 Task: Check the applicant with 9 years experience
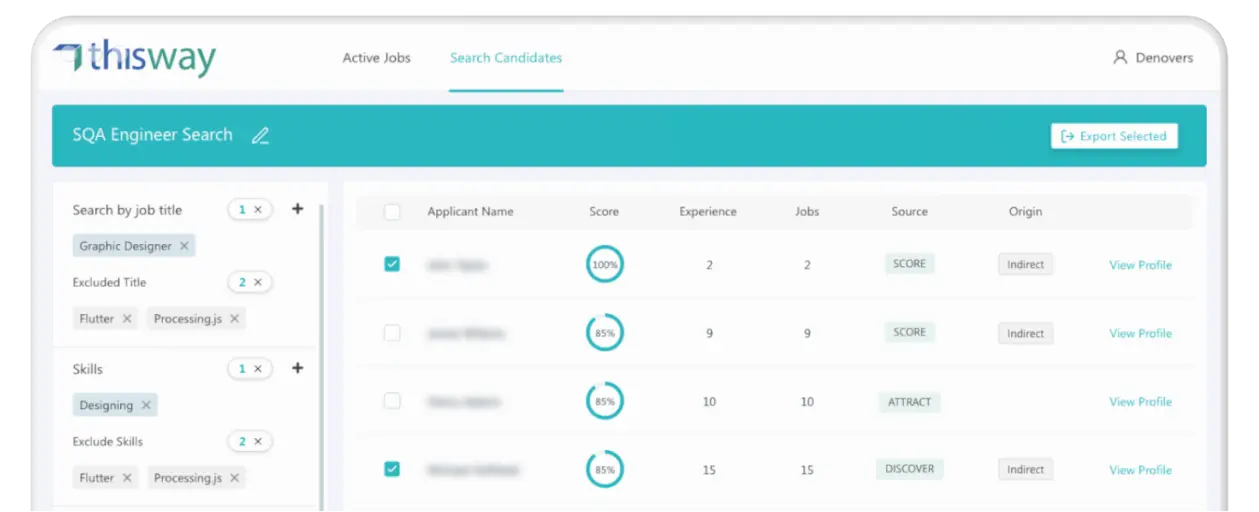[x=392, y=333]
